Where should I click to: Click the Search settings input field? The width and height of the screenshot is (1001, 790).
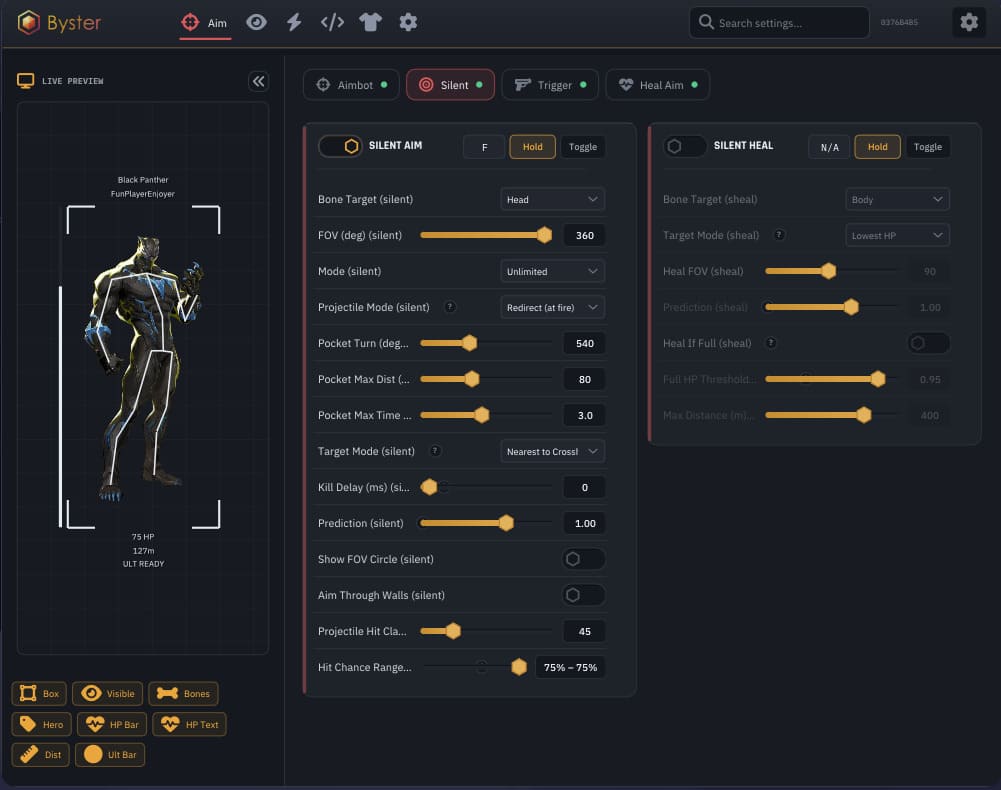coord(779,22)
